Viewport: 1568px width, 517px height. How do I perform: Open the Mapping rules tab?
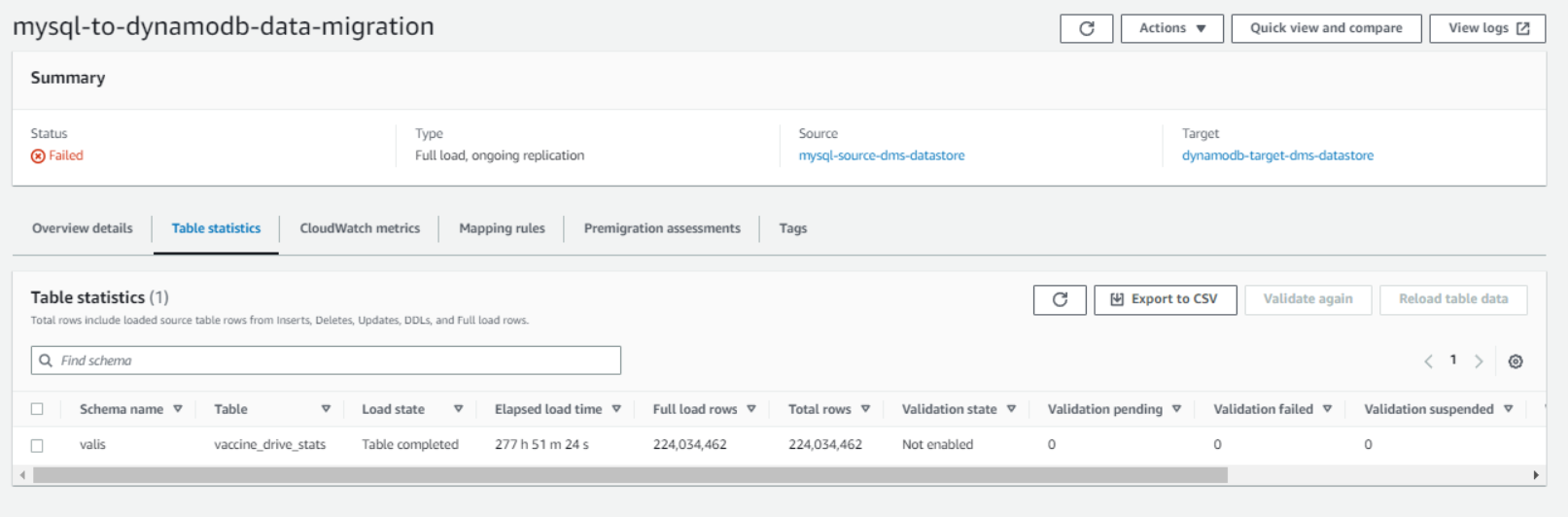point(502,228)
